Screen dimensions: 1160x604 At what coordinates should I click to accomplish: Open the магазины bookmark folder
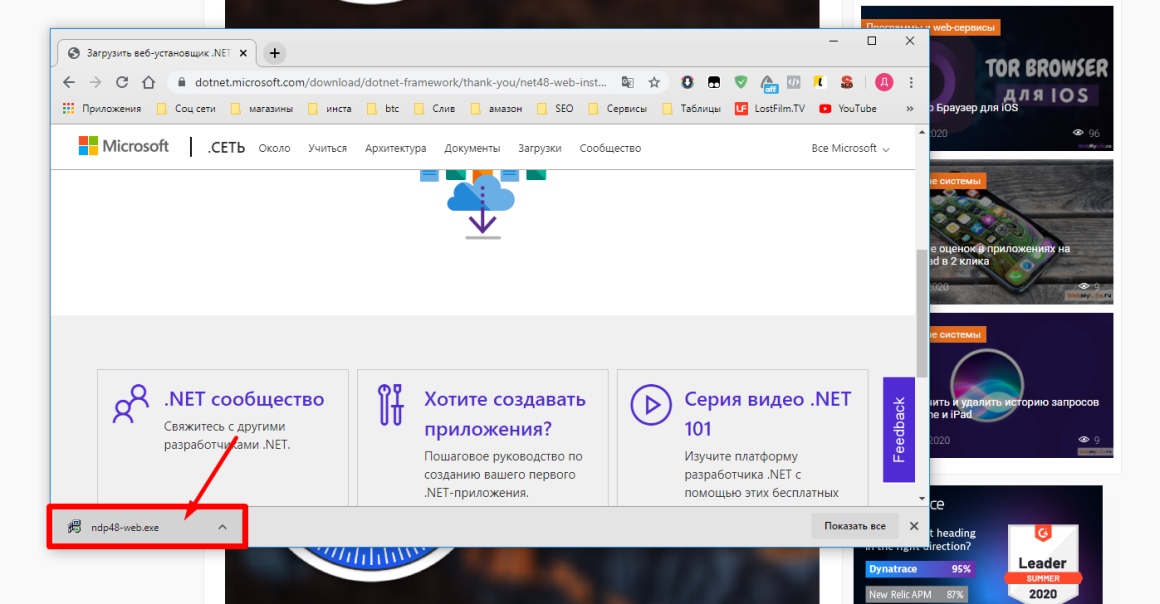pos(262,109)
